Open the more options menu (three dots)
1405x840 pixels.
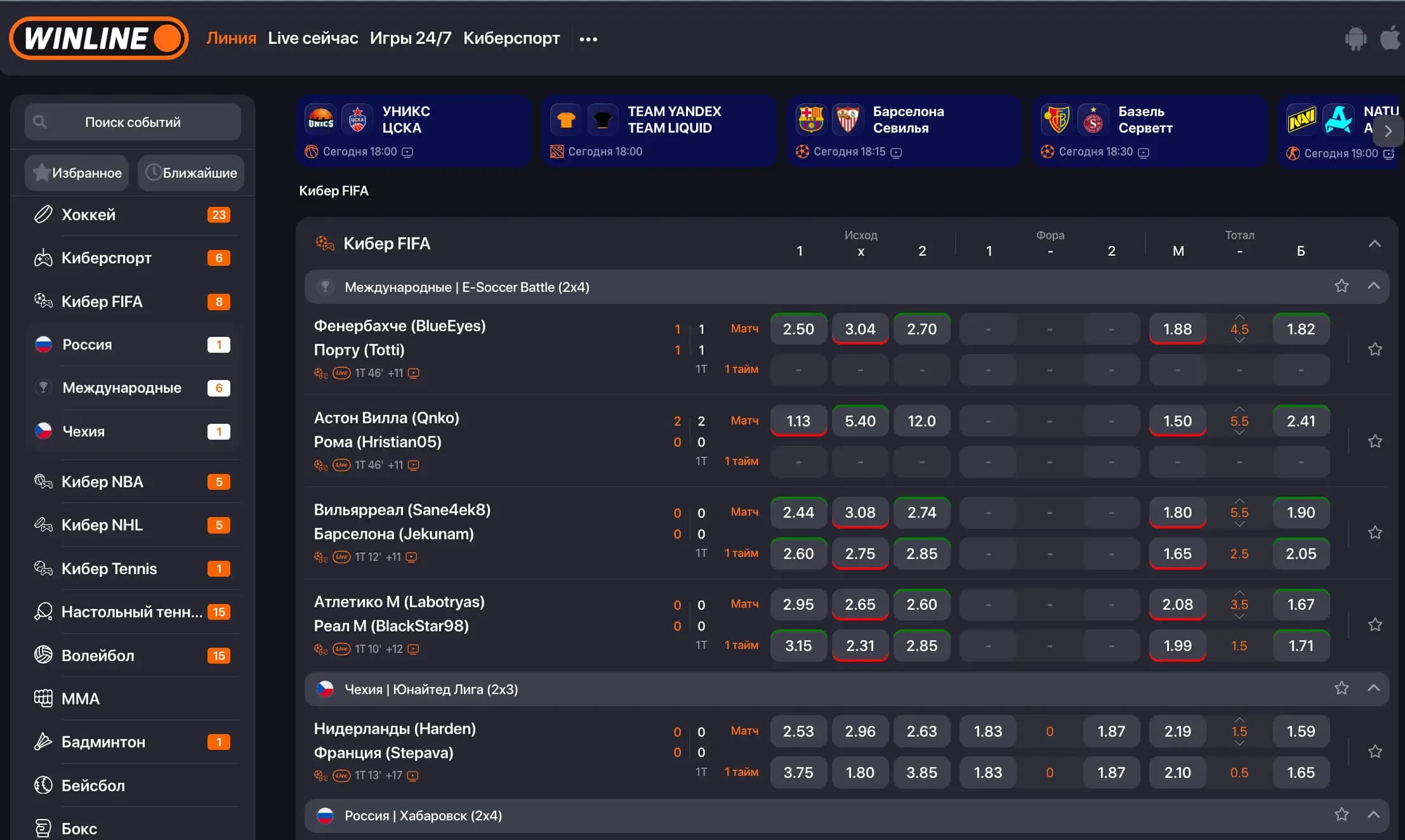(588, 39)
